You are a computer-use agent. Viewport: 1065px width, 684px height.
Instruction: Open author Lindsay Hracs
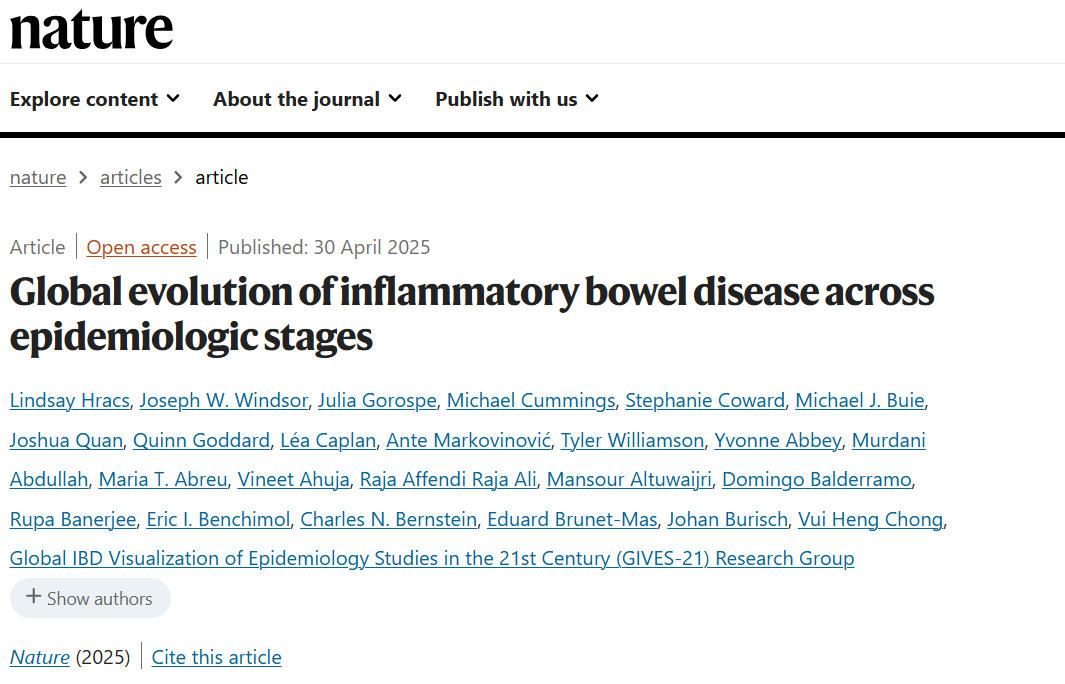tap(69, 401)
